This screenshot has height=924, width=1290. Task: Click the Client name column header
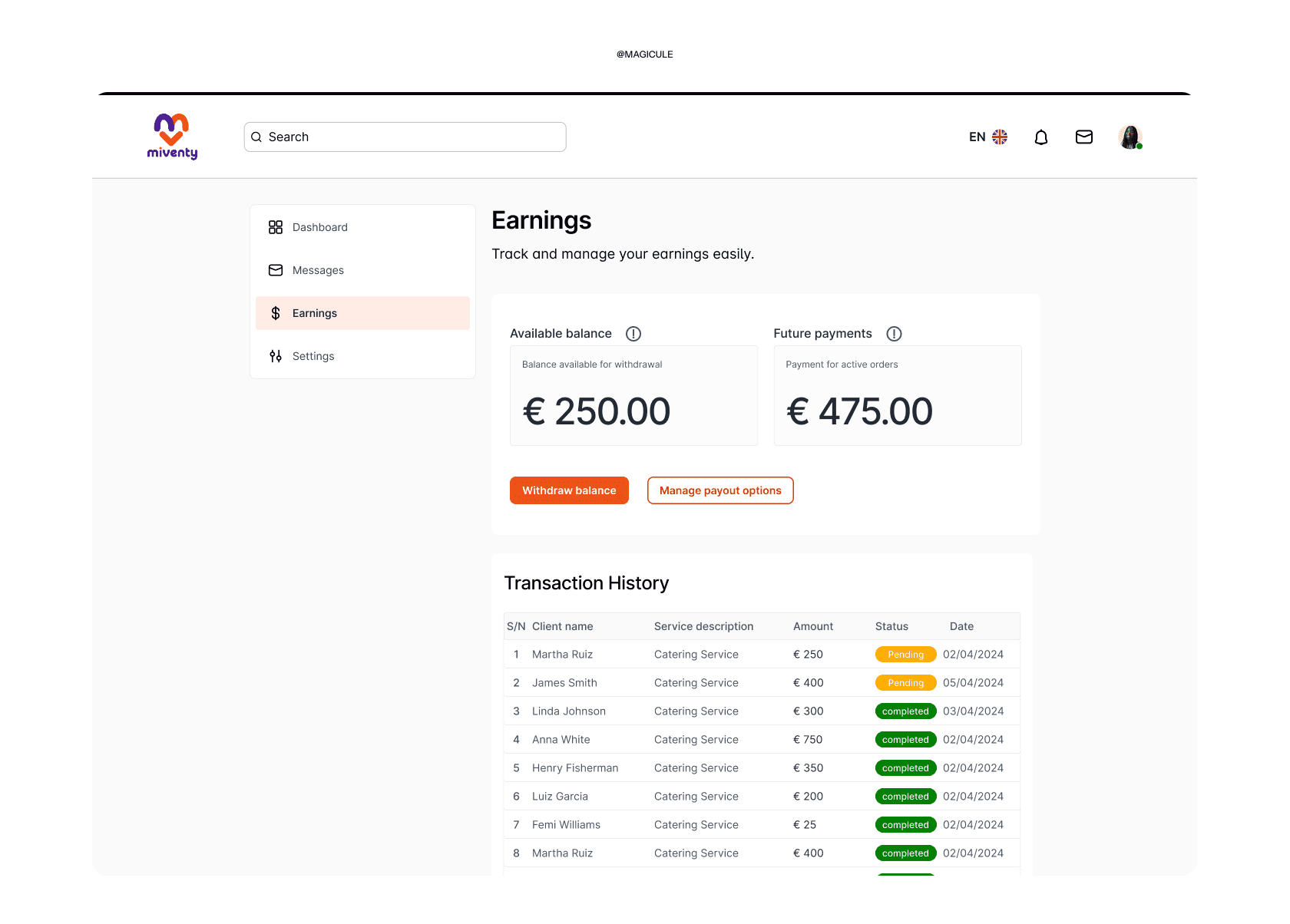coord(562,626)
